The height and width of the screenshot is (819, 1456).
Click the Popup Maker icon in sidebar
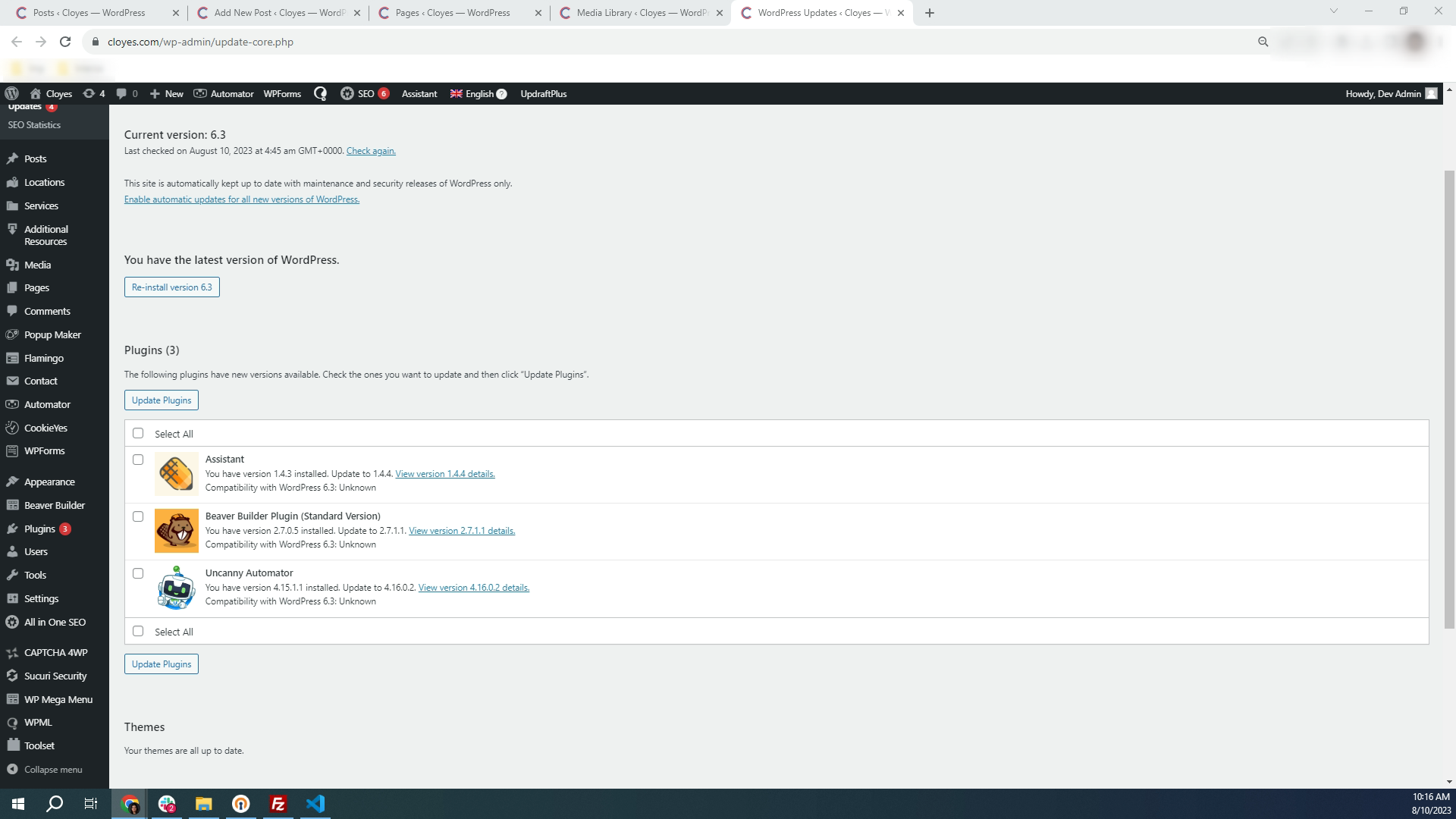point(12,334)
